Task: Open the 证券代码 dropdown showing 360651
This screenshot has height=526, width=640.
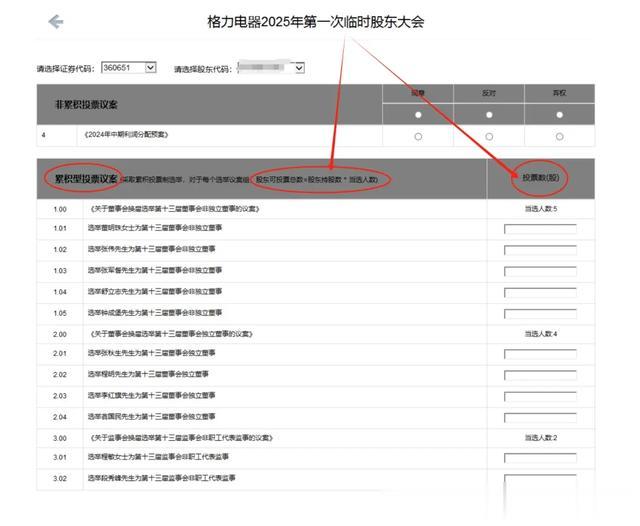Action: (x=129, y=67)
